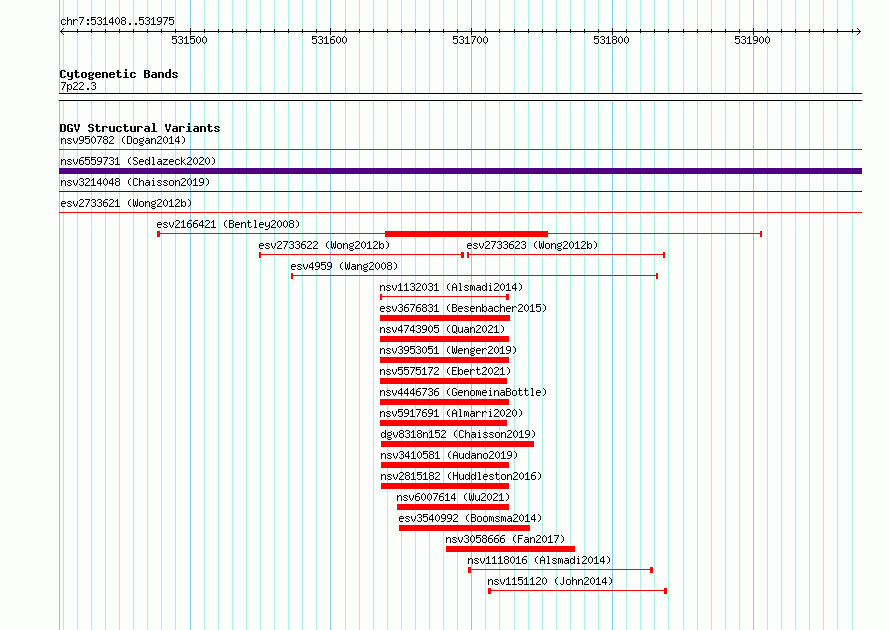The image size is (890, 630).
Task: Click the Cytogenetic Bands track title
Action: [119, 74]
